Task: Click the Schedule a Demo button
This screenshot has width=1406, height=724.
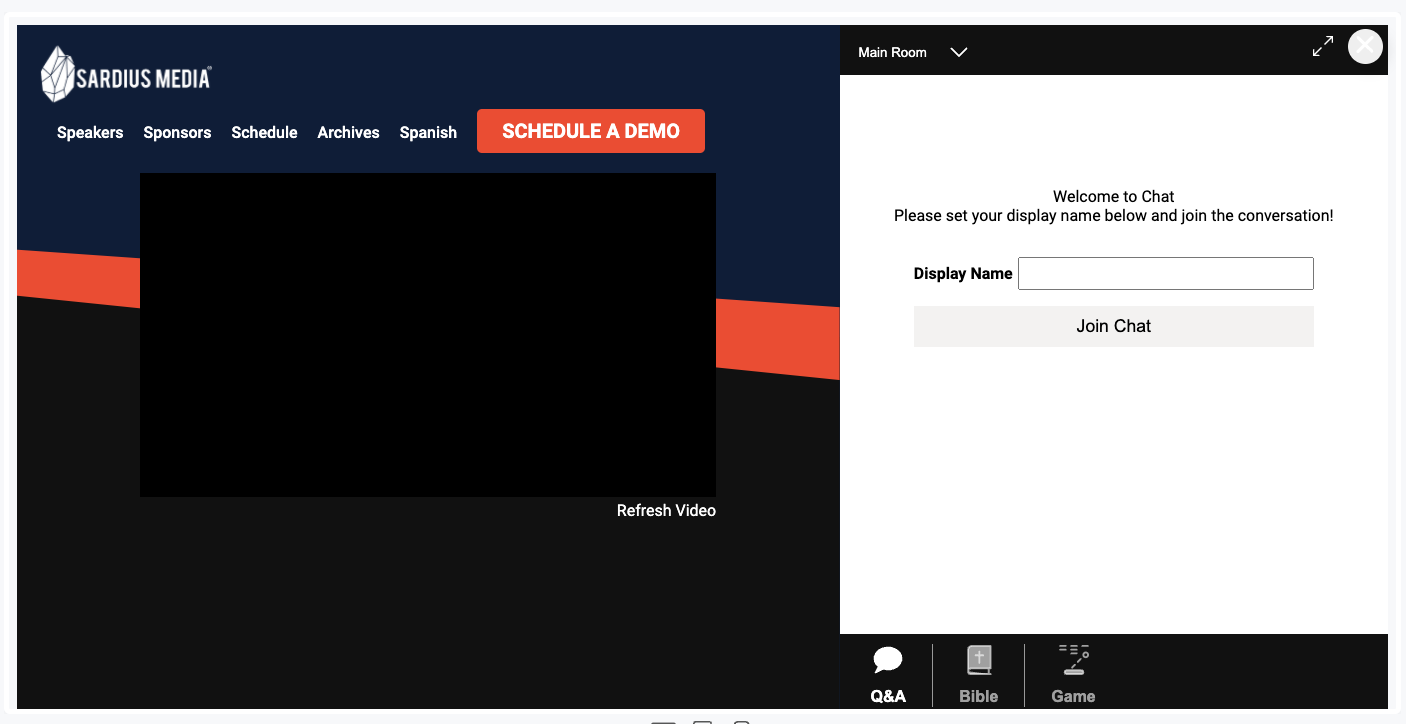Action: [591, 131]
